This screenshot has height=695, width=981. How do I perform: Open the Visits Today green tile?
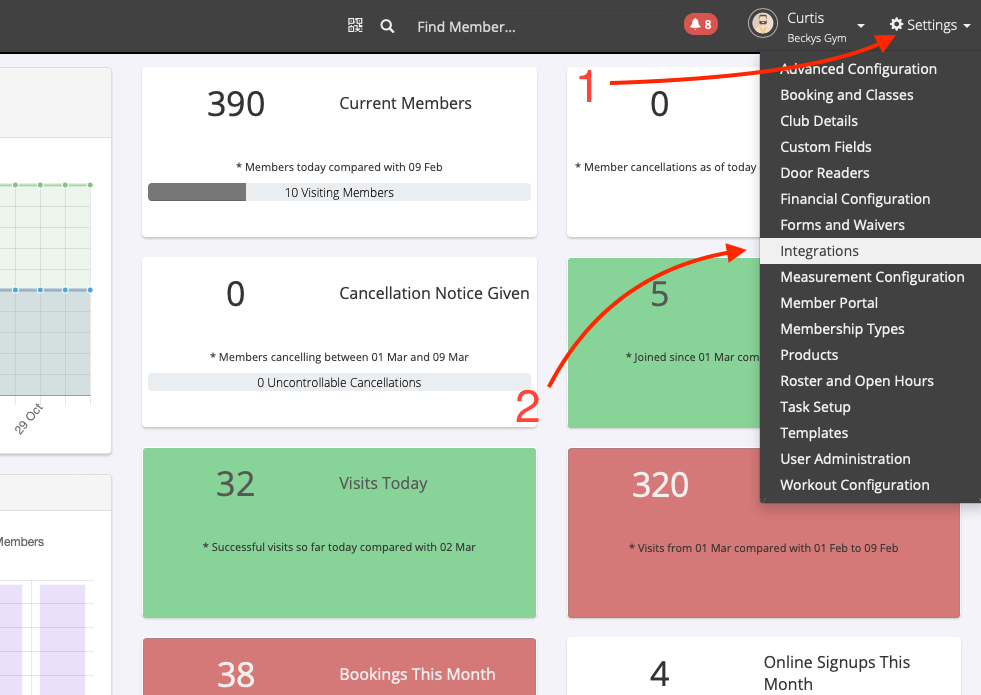point(339,532)
